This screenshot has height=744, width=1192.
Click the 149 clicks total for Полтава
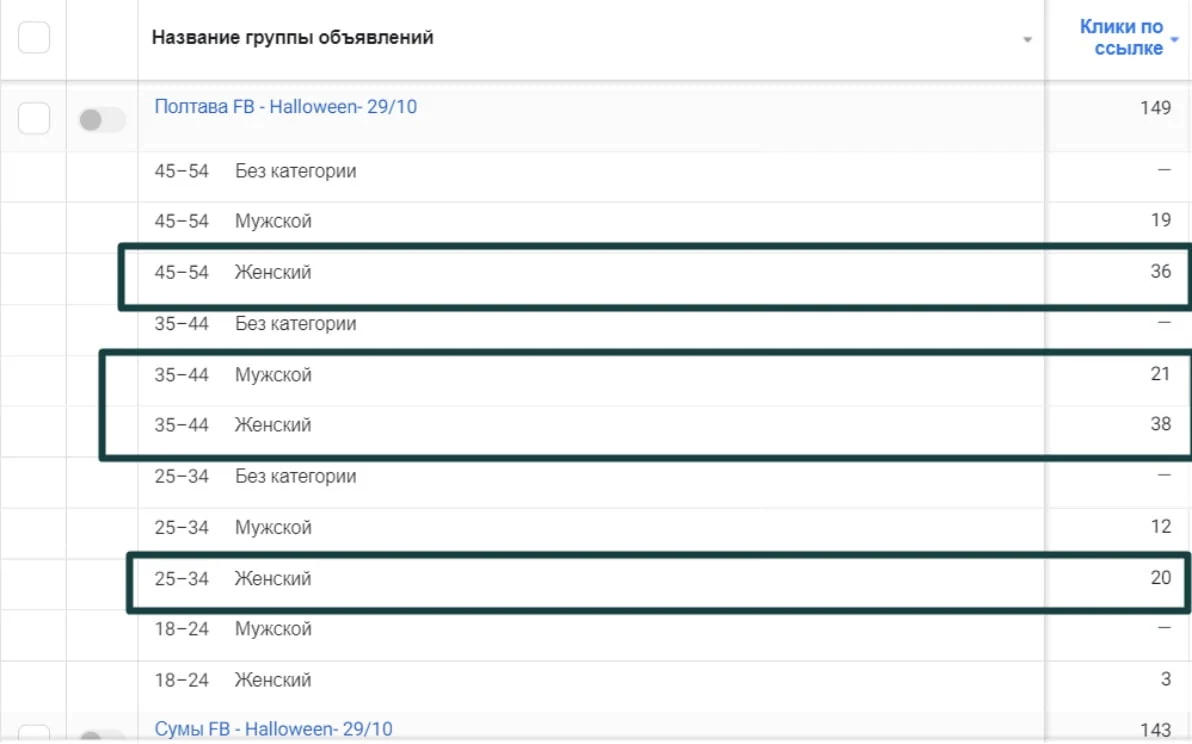[1156, 108]
